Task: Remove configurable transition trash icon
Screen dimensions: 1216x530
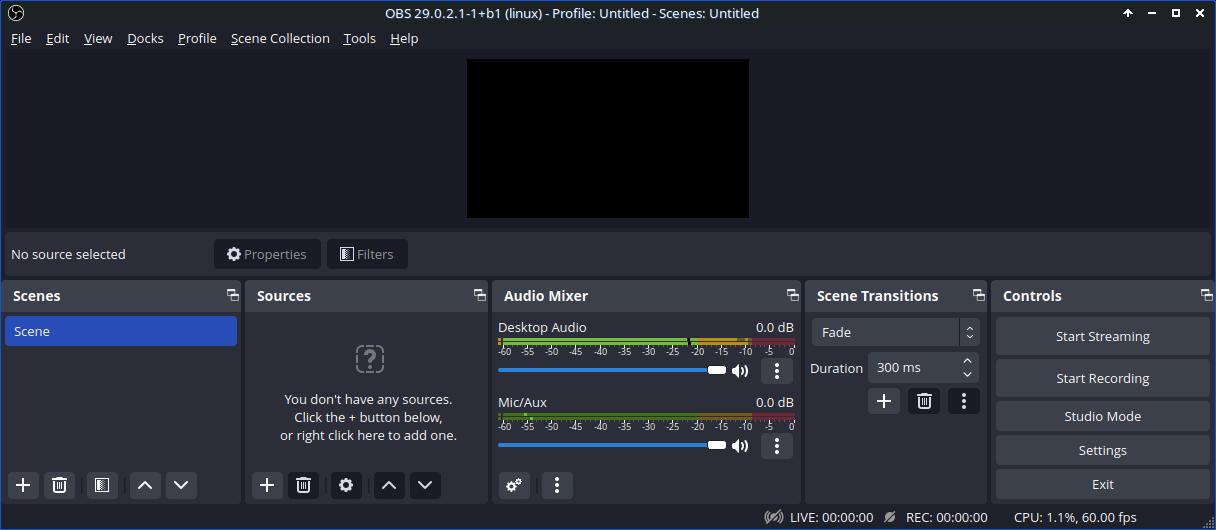Action: (x=924, y=401)
